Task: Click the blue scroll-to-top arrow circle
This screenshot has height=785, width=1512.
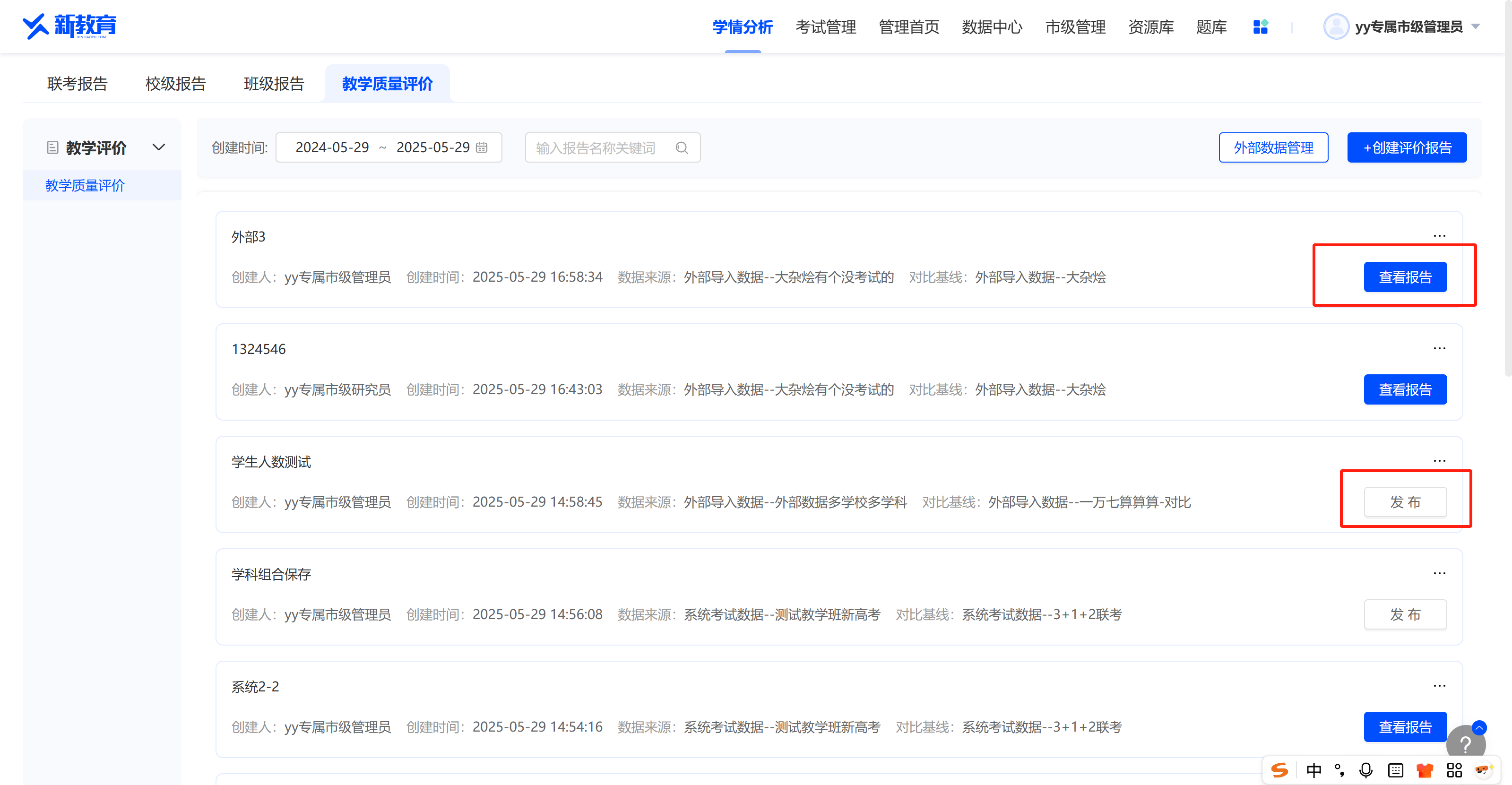Action: click(x=1479, y=727)
